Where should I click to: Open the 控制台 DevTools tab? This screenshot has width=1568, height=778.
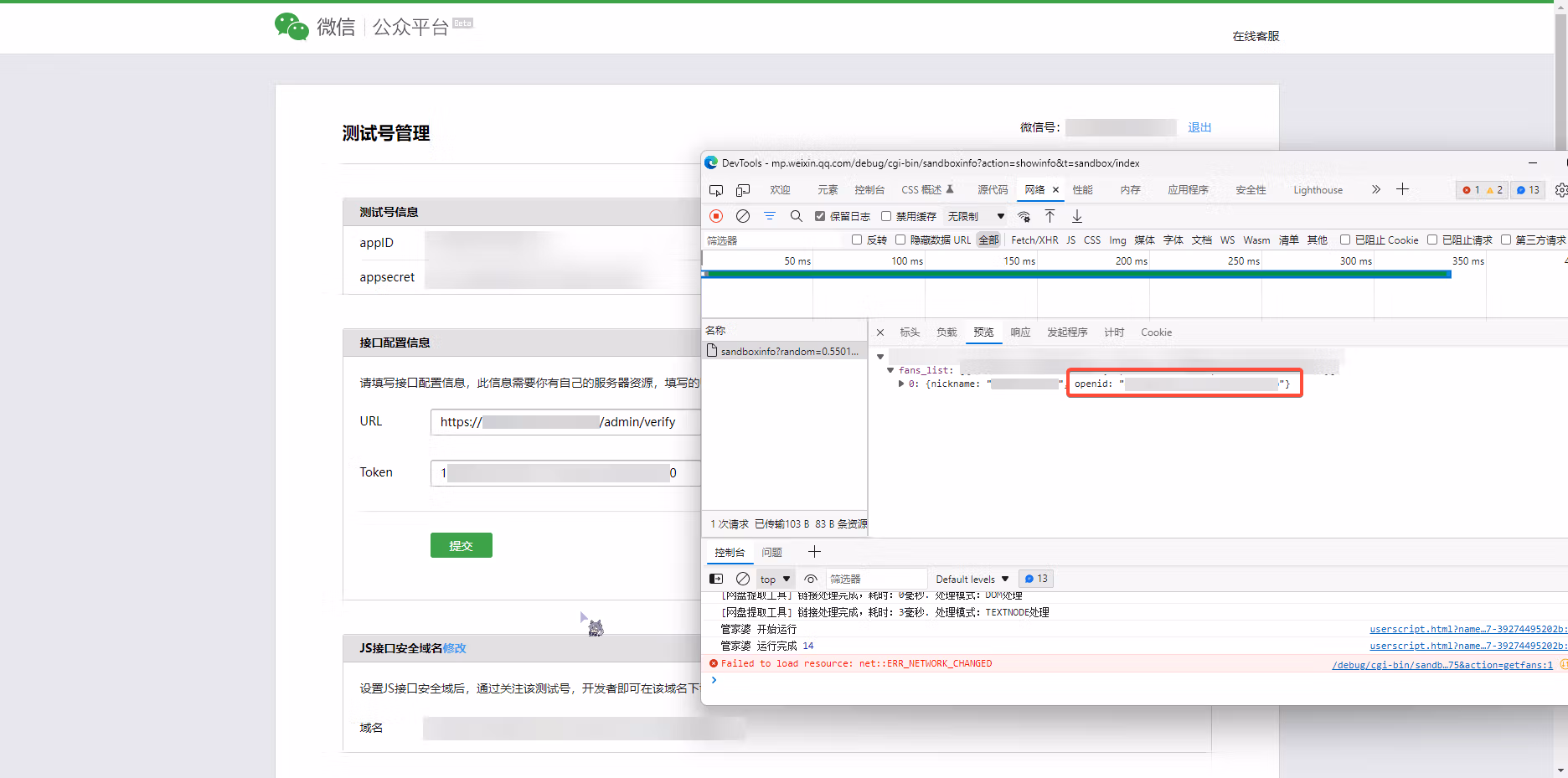click(x=869, y=190)
